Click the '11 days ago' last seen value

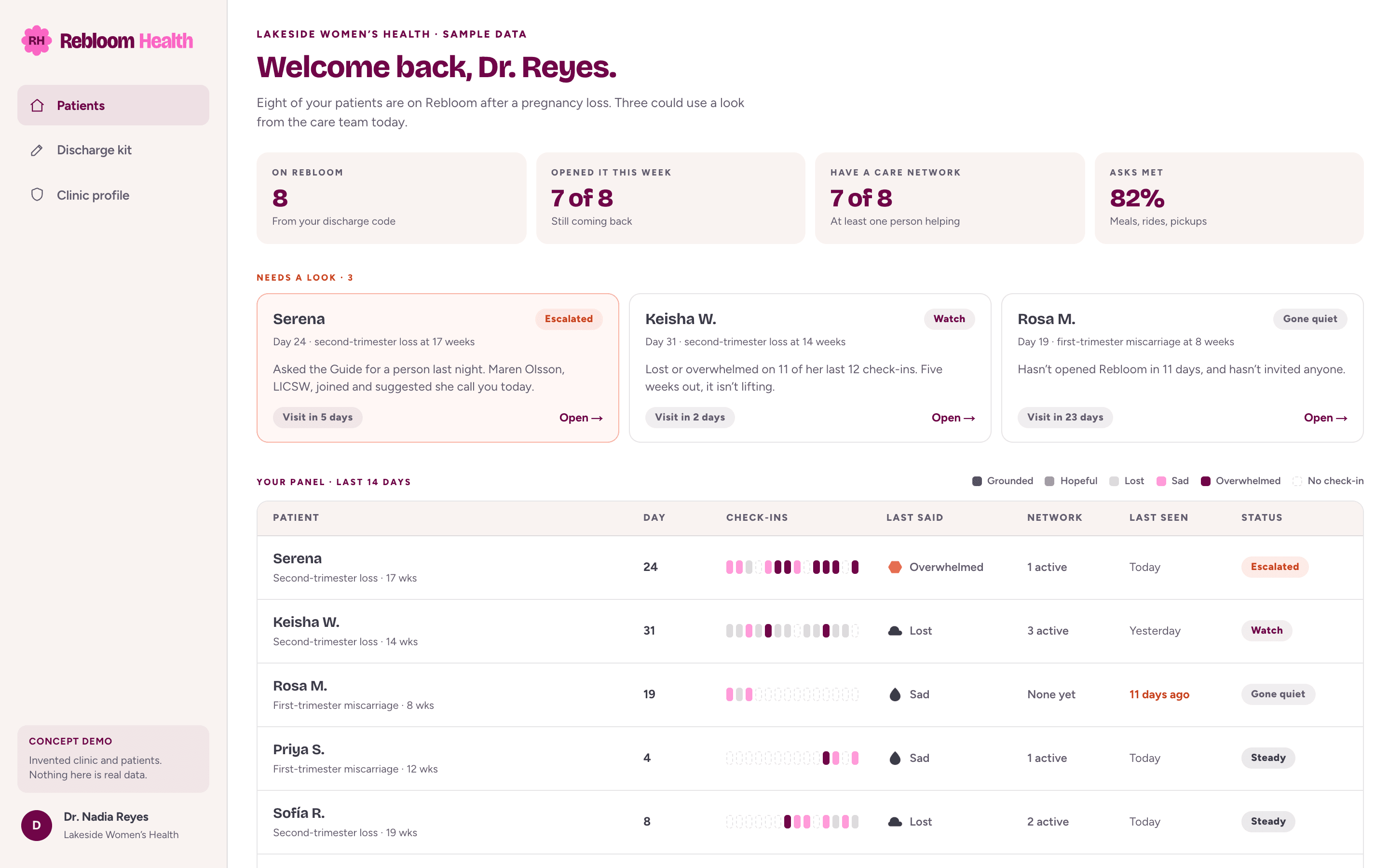click(x=1159, y=694)
